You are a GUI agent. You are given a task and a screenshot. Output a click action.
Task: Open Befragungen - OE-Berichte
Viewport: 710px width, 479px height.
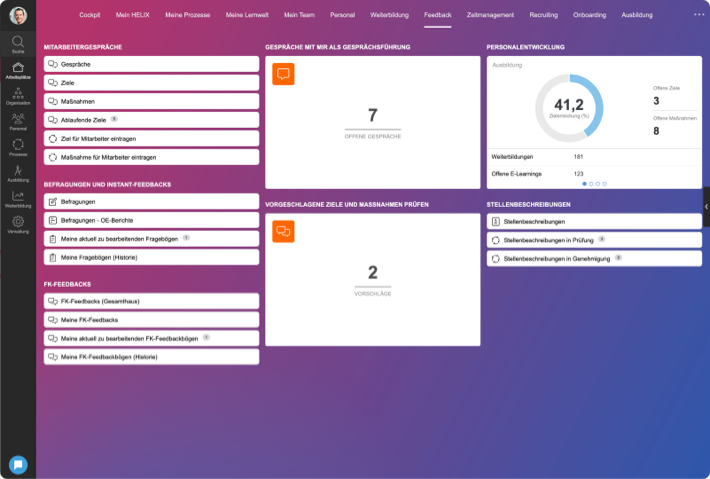coord(151,220)
